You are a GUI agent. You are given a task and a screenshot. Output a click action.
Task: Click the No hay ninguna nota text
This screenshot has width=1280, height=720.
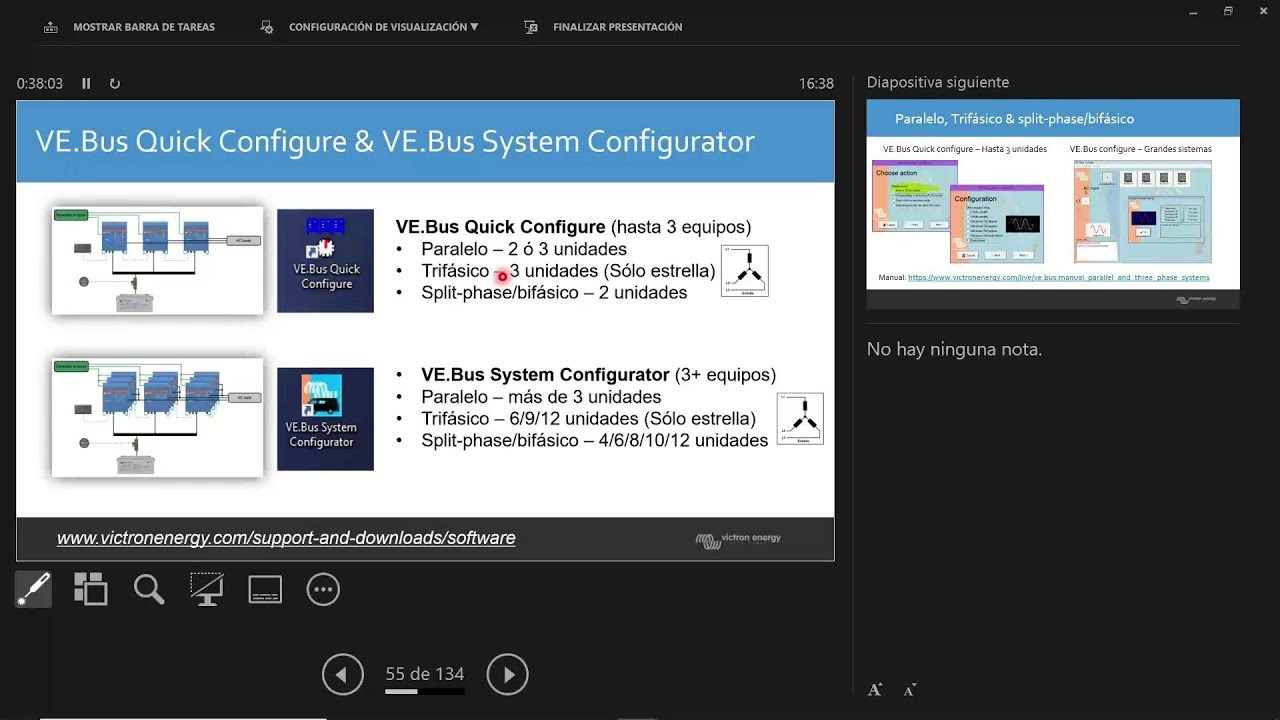tap(954, 349)
